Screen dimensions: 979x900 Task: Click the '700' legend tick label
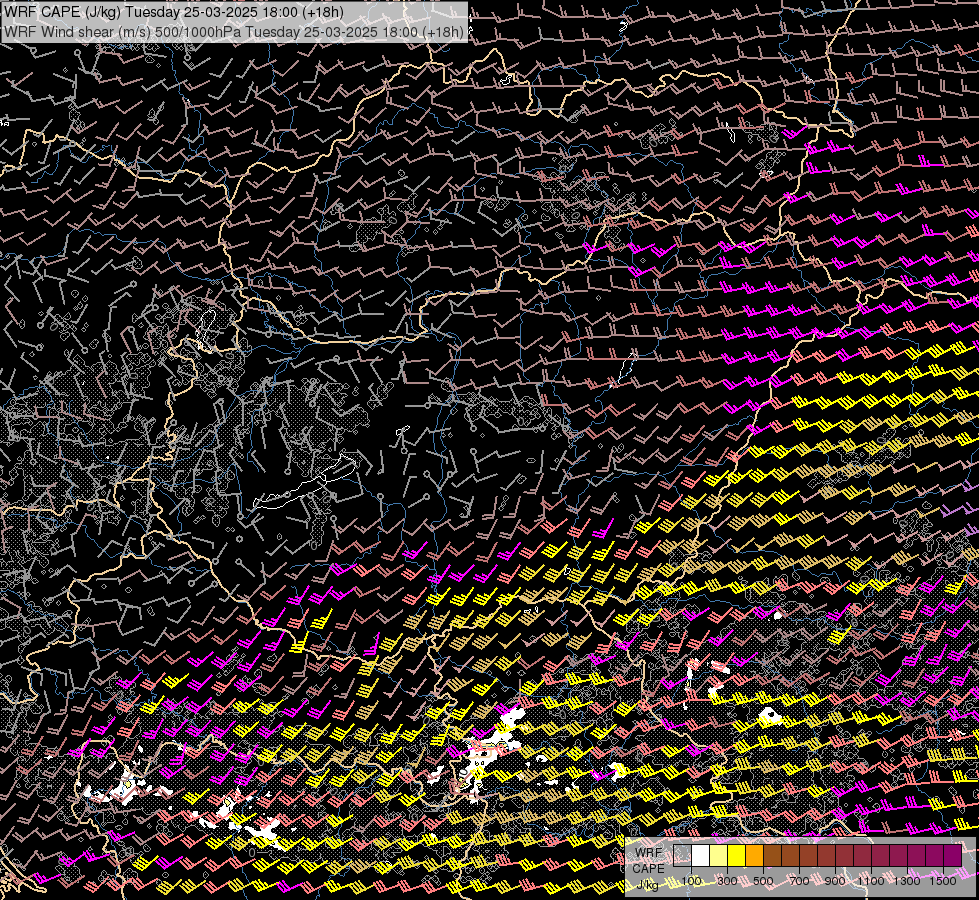pyautogui.click(x=799, y=881)
